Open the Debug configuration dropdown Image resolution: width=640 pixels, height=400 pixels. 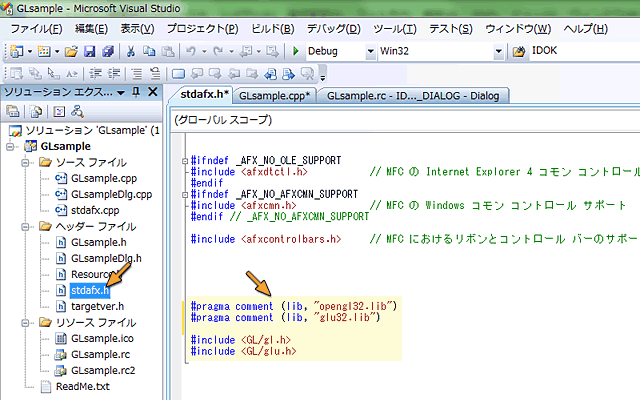tap(371, 51)
